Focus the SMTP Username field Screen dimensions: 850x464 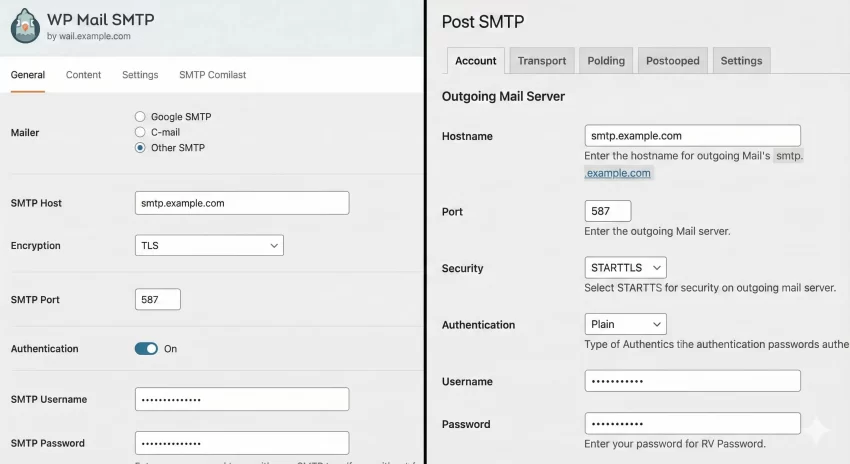pos(242,399)
